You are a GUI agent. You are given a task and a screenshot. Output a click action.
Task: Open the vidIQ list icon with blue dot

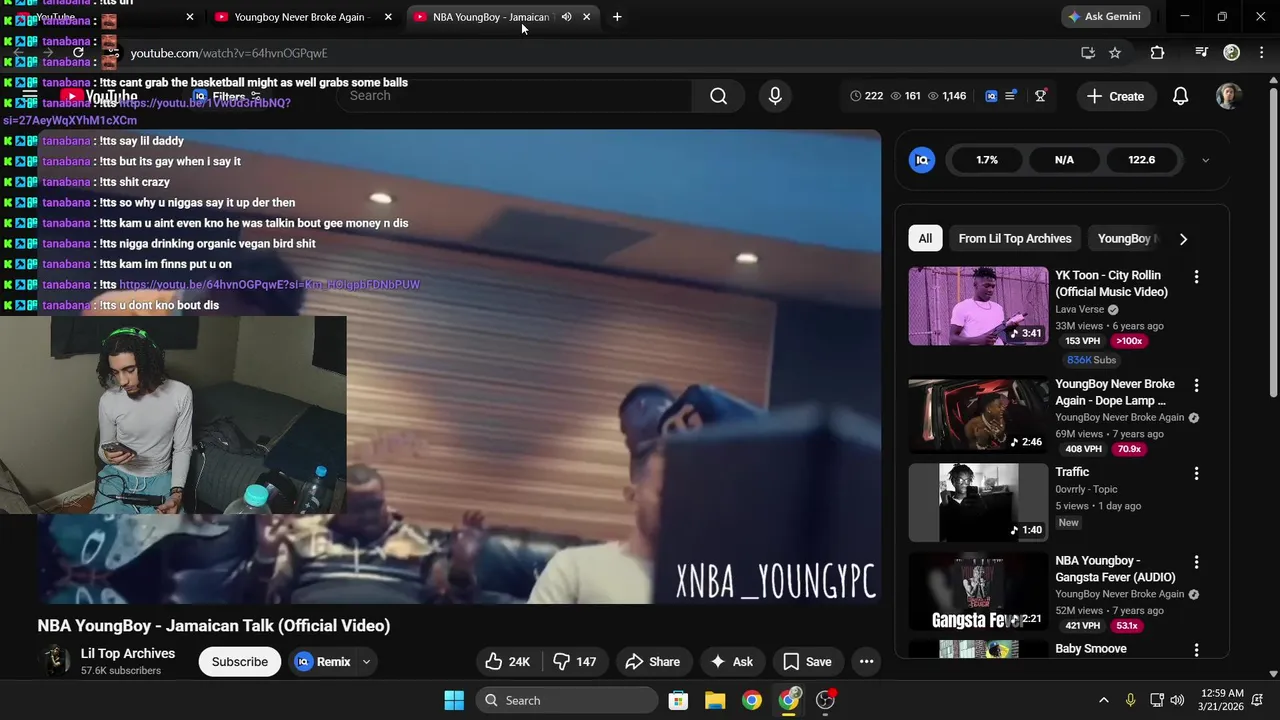click(1011, 96)
